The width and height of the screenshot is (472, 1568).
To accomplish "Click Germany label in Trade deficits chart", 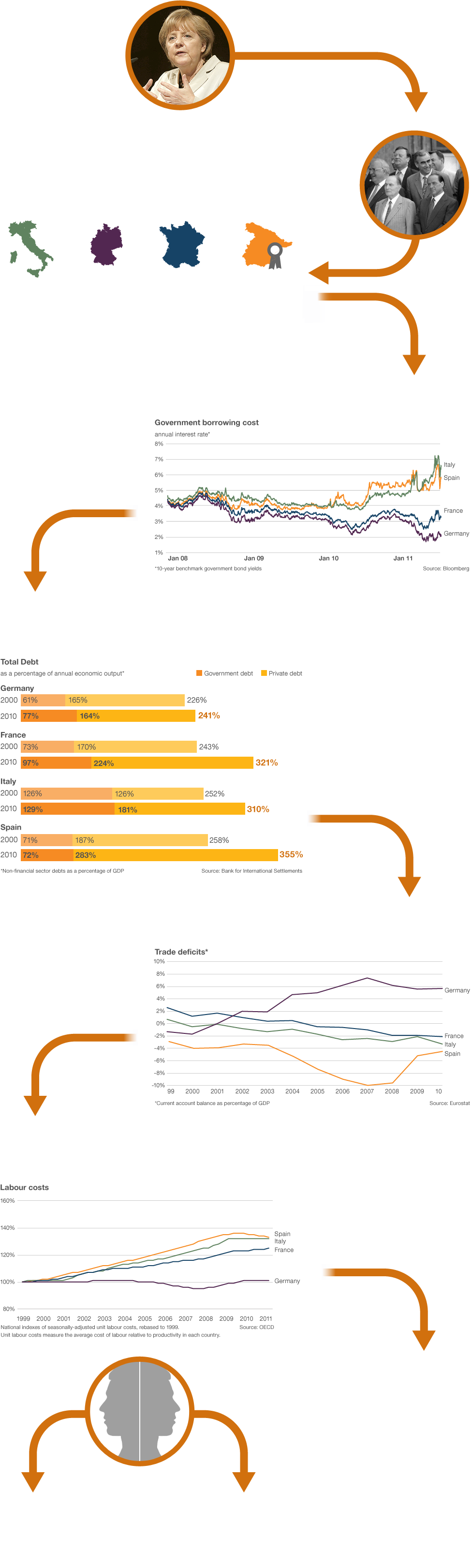I will 456,990.
